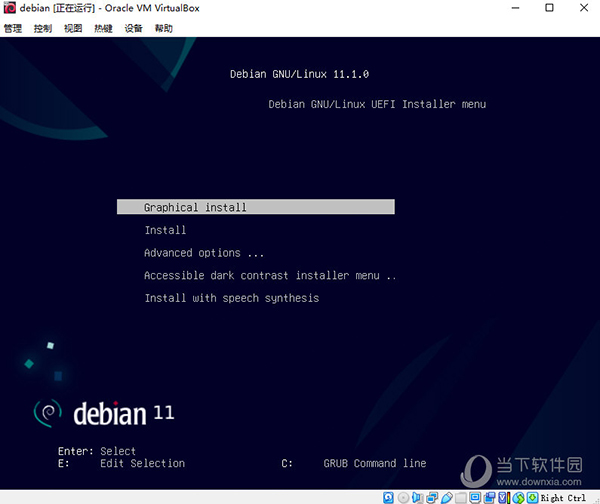This screenshot has width=600, height=504.
Task: Click the Debian GNU/Linux 11.1.0 title text
Action: (x=299, y=74)
